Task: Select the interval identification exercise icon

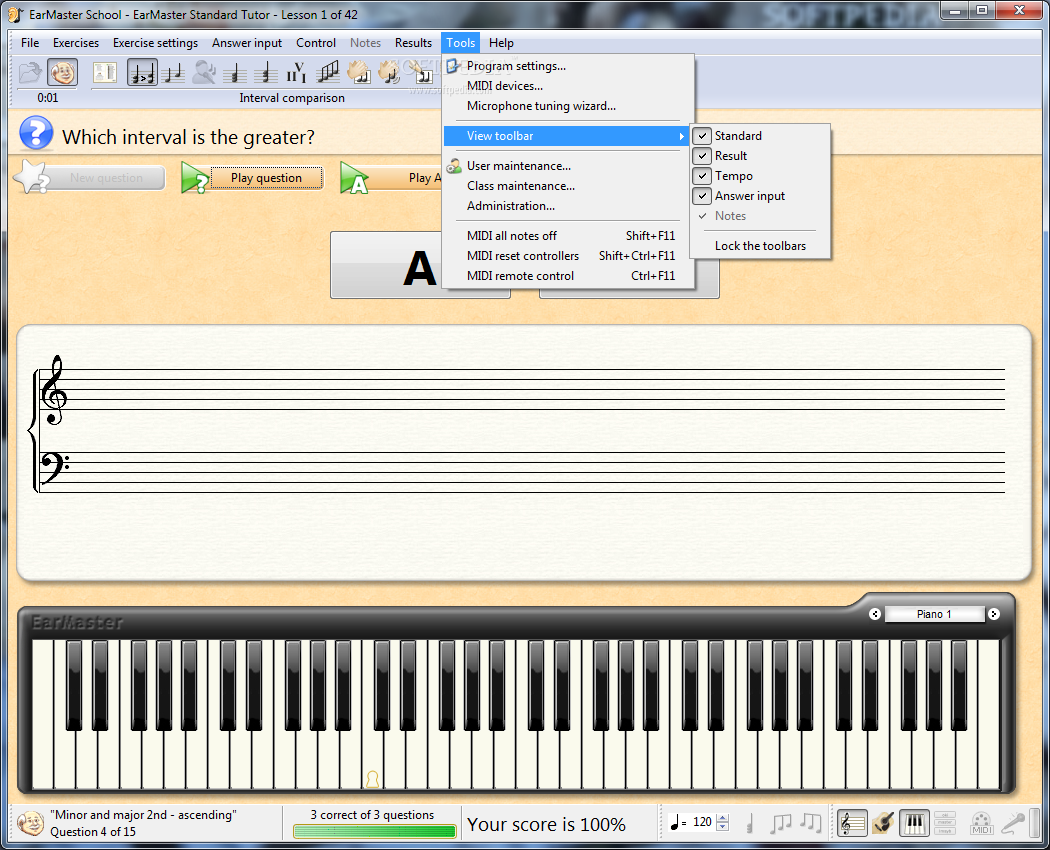Action: [173, 72]
